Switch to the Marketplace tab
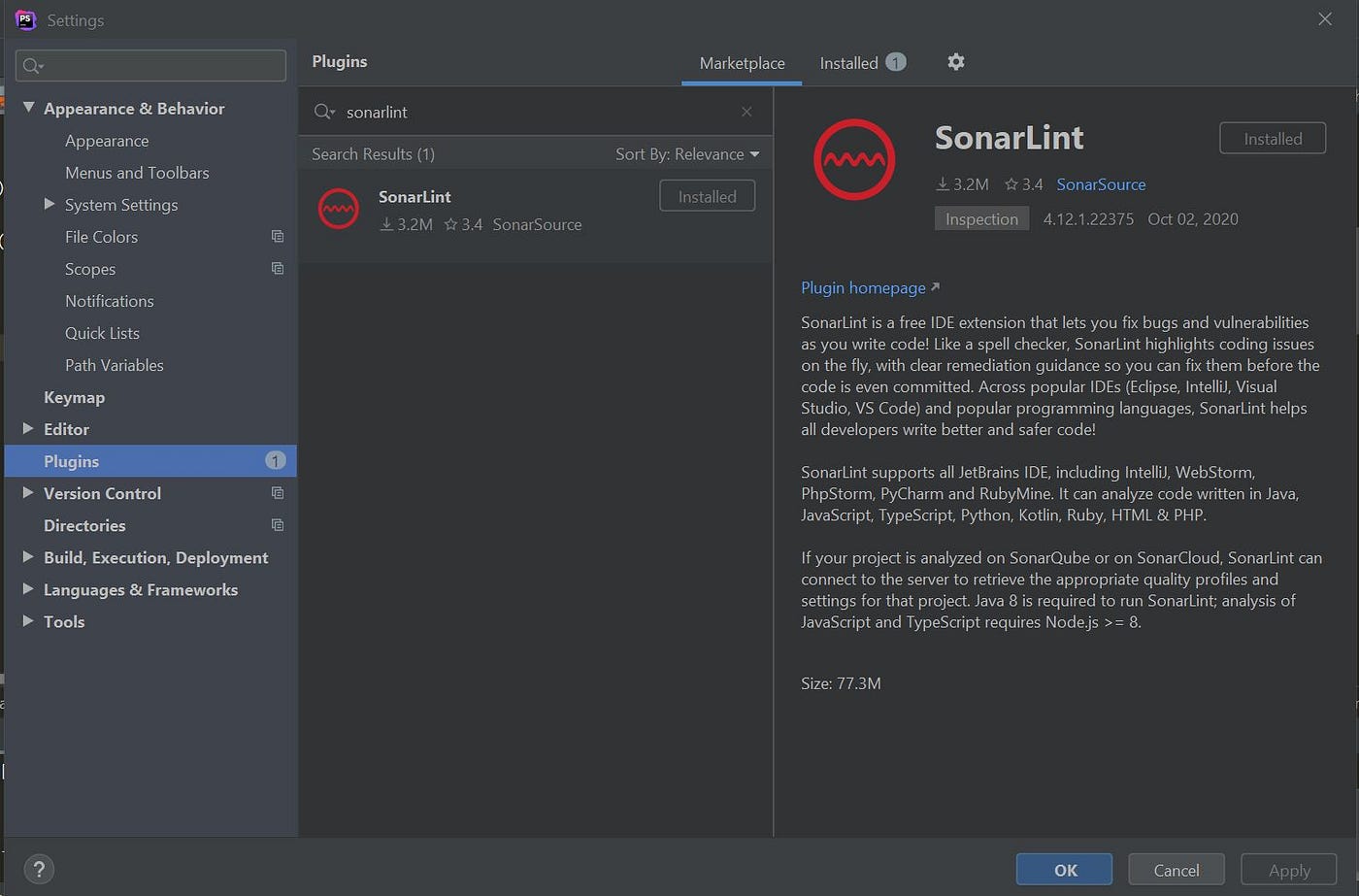The image size is (1359, 896). pos(742,63)
